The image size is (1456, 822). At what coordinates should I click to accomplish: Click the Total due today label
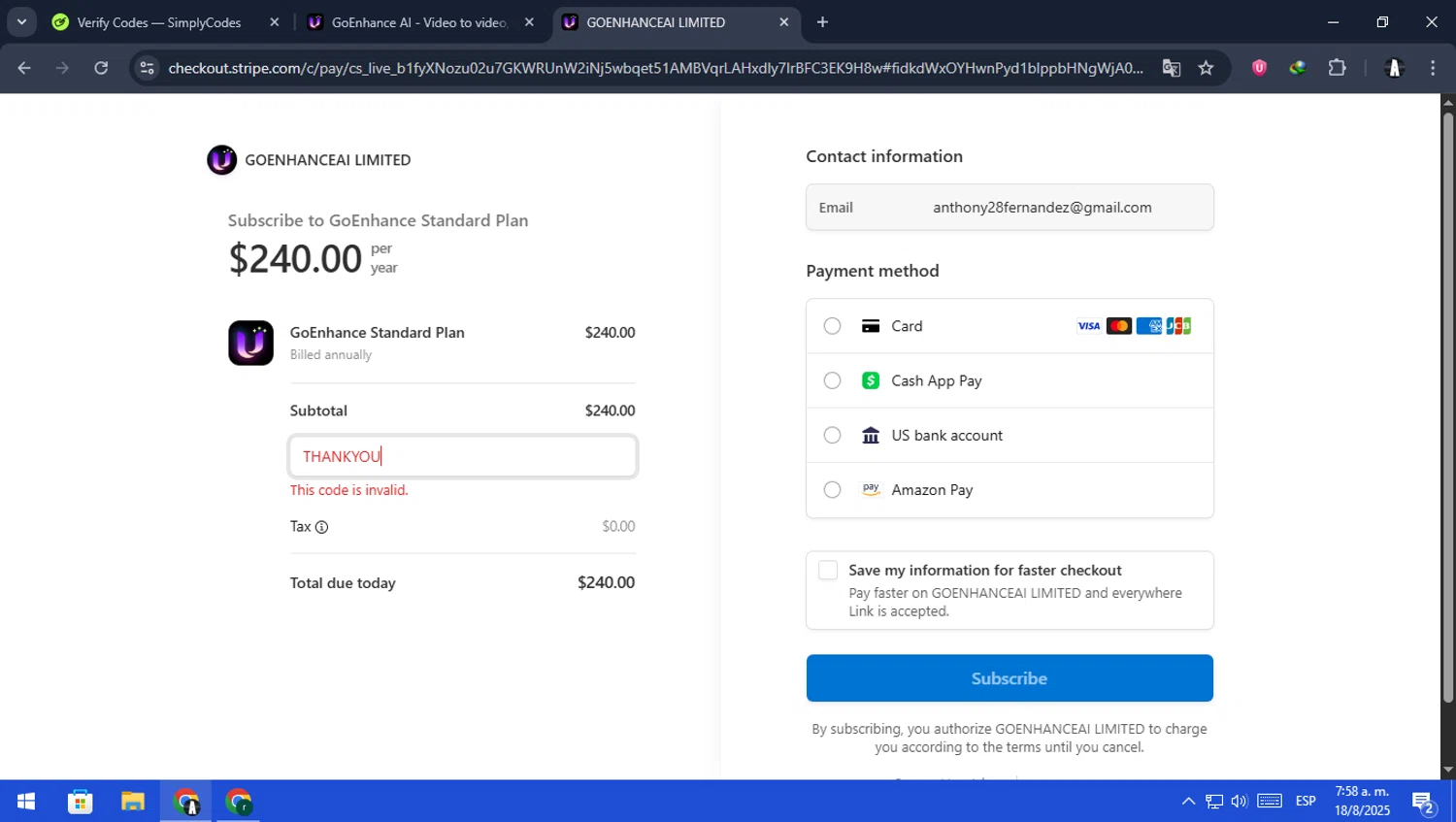coord(343,583)
